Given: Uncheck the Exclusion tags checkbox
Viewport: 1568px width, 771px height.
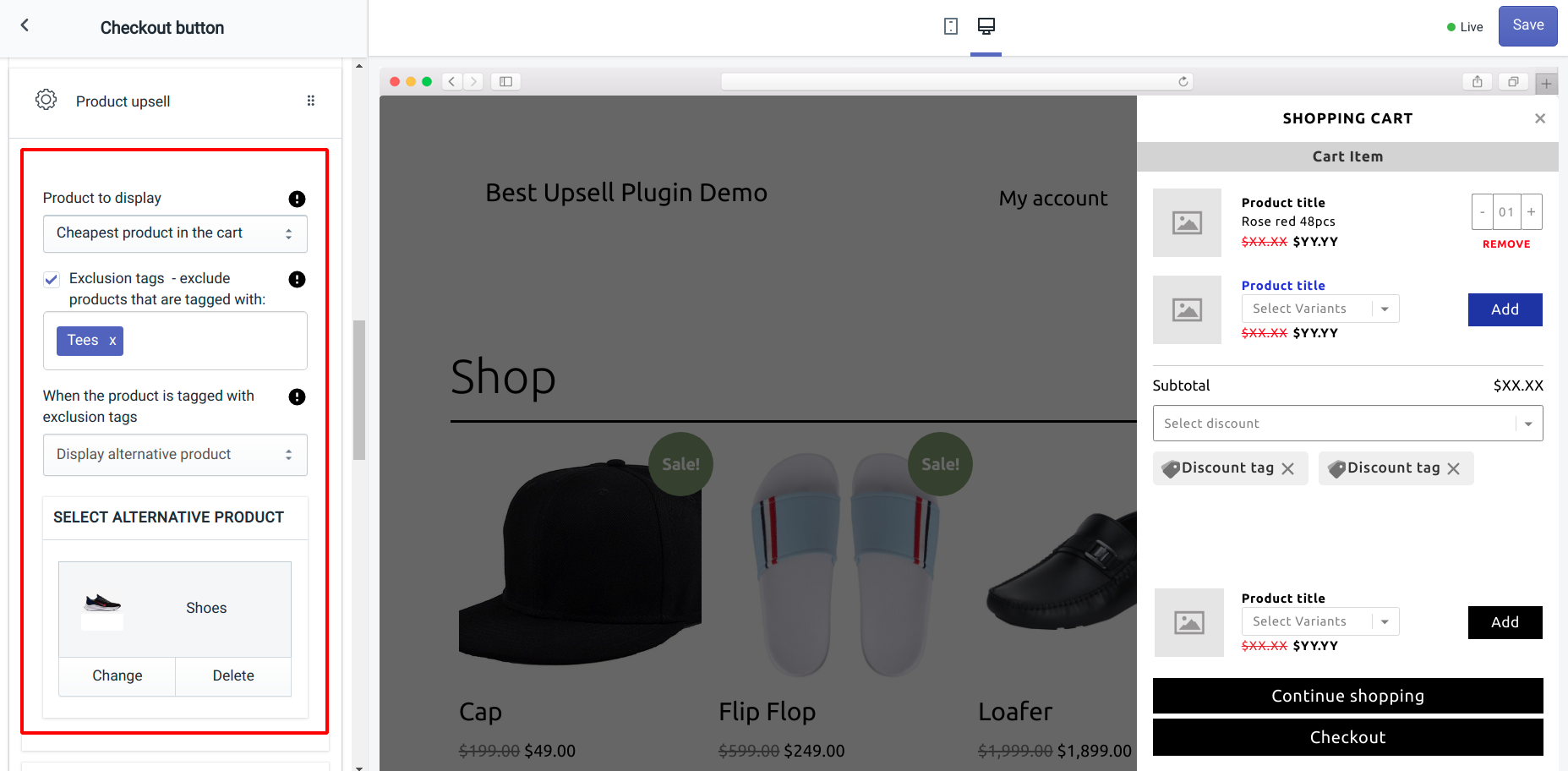Looking at the screenshot, I should point(52,279).
